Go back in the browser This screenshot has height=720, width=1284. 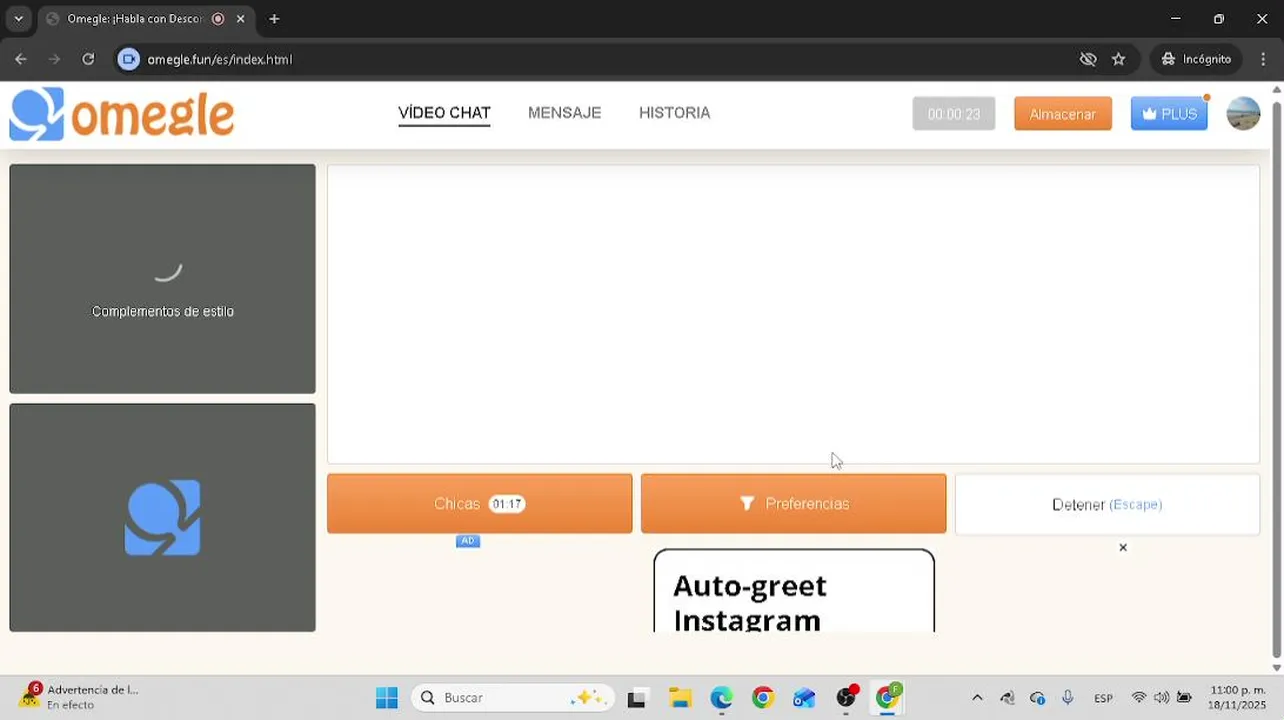21,59
